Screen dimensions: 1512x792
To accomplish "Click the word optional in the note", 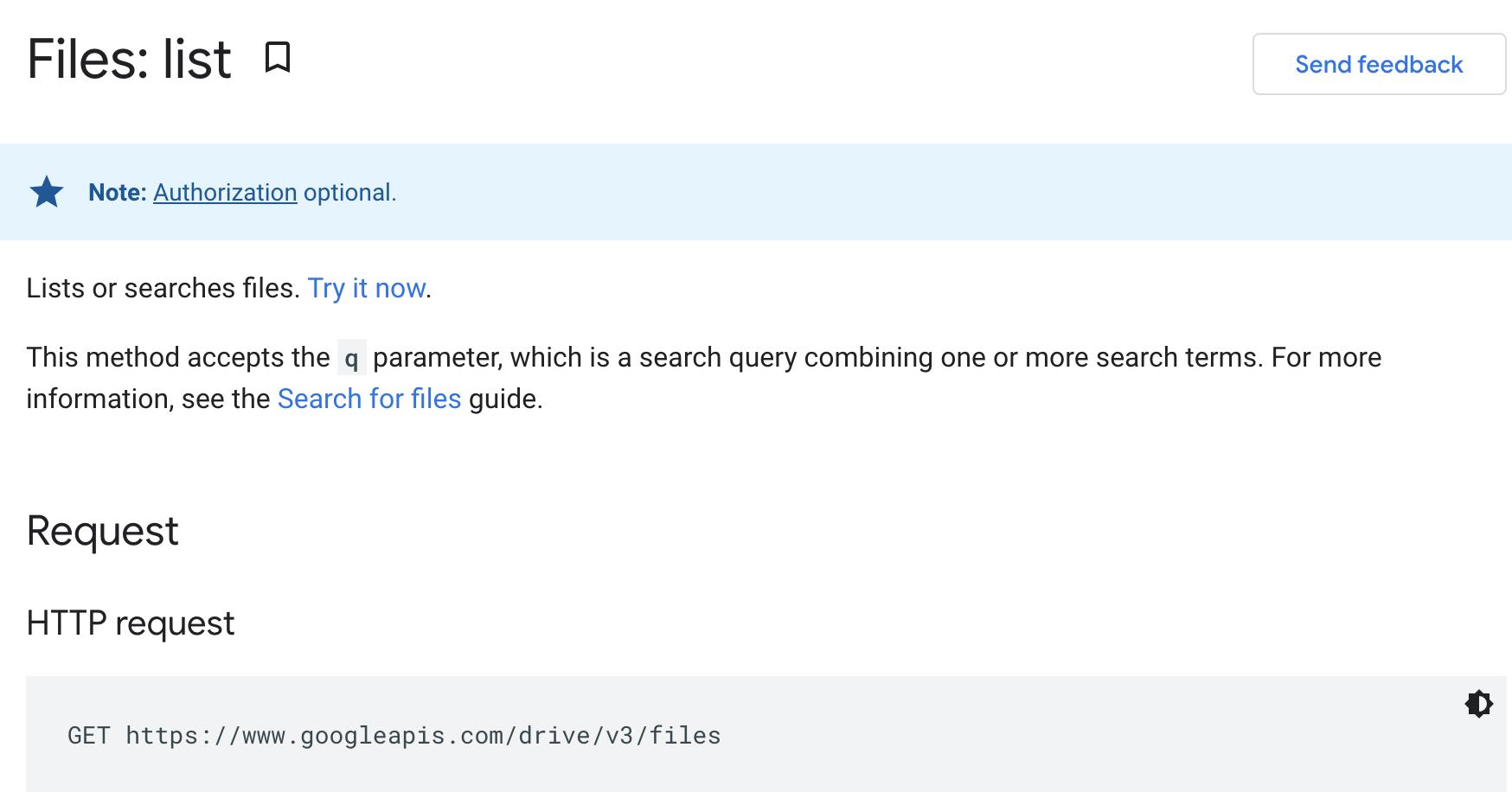I will (348, 192).
